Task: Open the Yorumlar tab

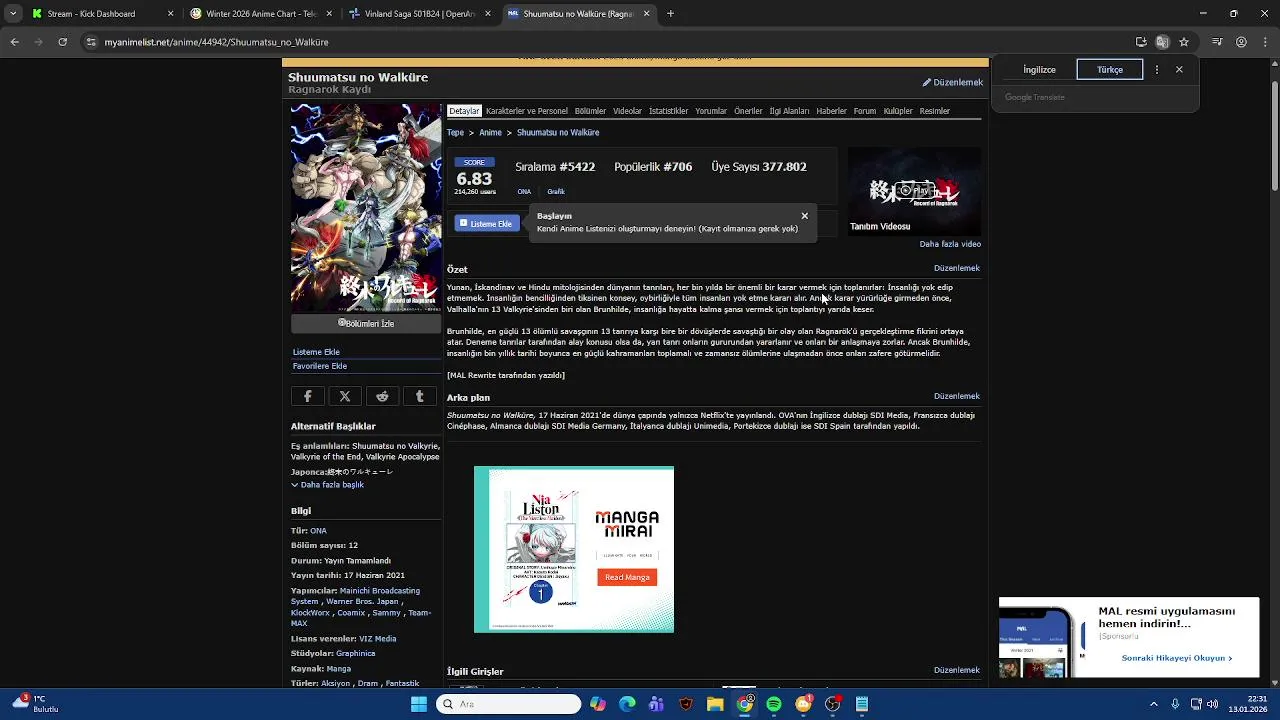Action: point(711,111)
